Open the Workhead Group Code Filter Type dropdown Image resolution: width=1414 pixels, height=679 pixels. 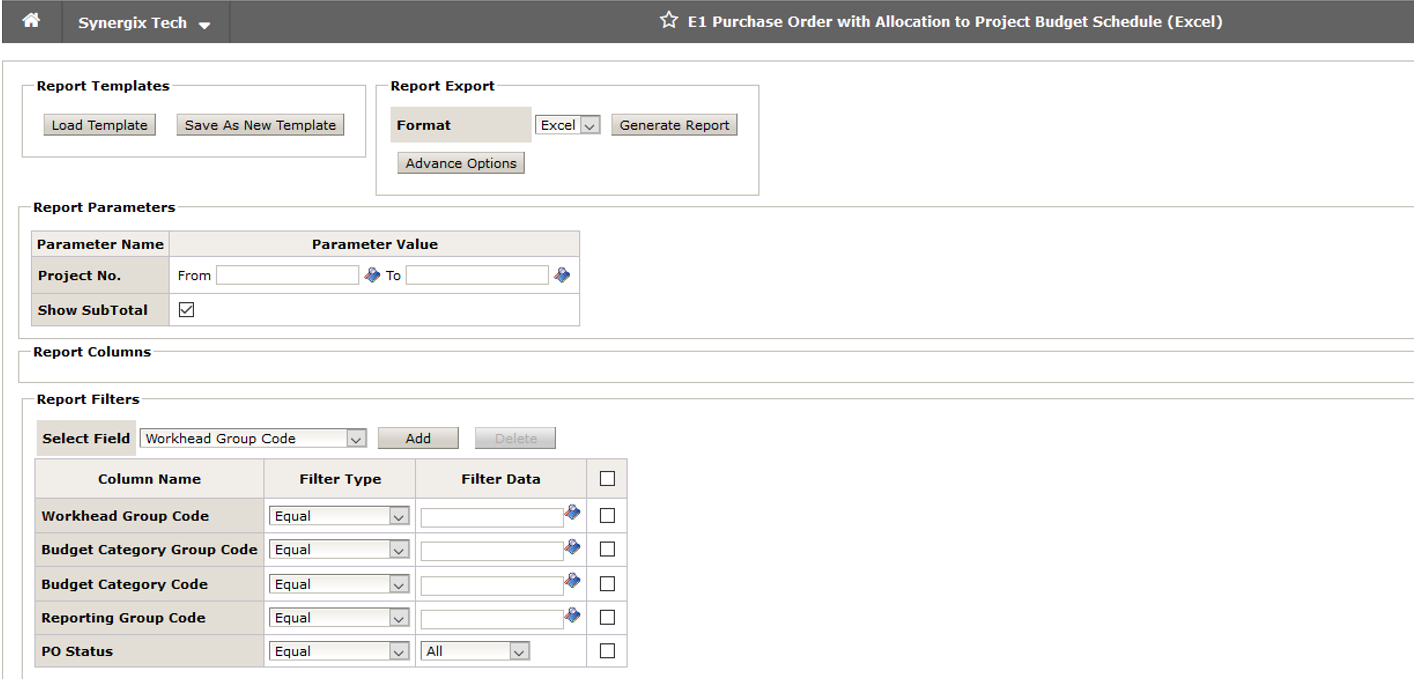339,515
